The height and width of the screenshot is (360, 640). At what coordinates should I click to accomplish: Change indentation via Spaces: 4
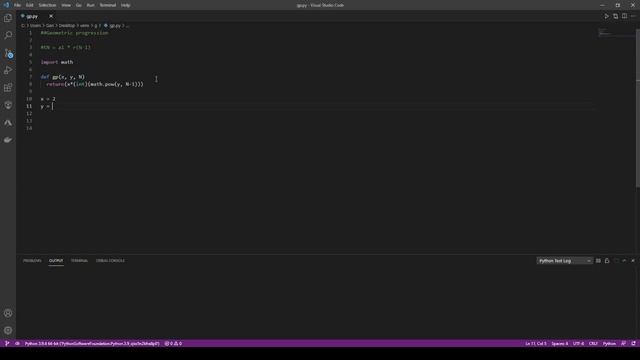click(x=560, y=344)
